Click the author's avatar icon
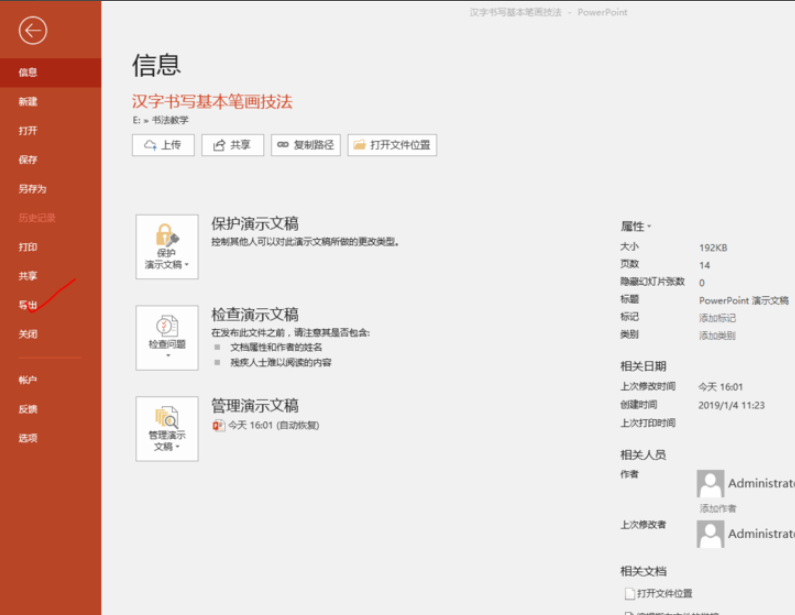 pyautogui.click(x=710, y=484)
